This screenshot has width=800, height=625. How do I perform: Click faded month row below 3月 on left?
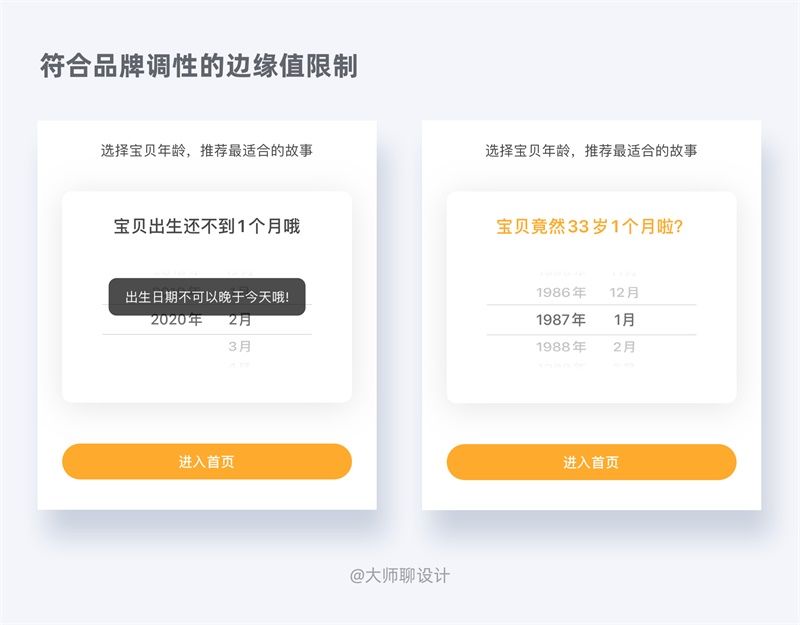pyautogui.click(x=240, y=365)
